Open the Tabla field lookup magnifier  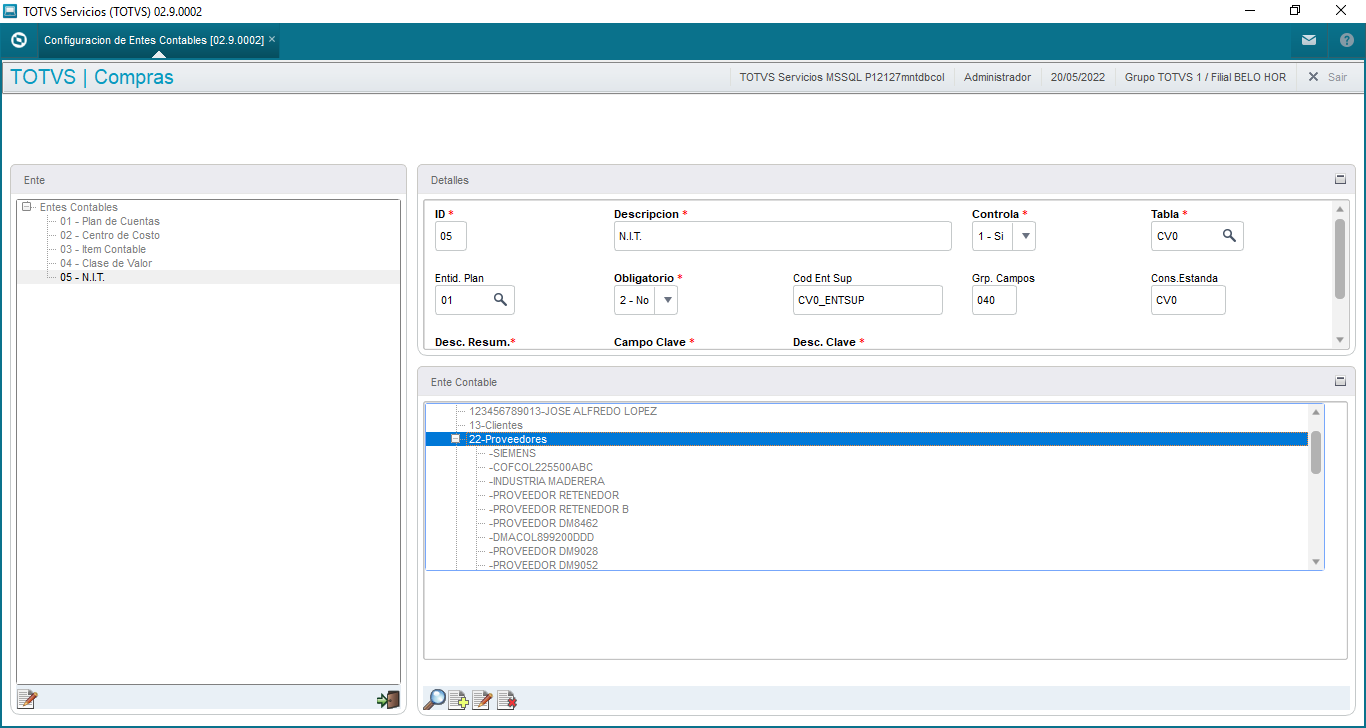tap(1229, 236)
